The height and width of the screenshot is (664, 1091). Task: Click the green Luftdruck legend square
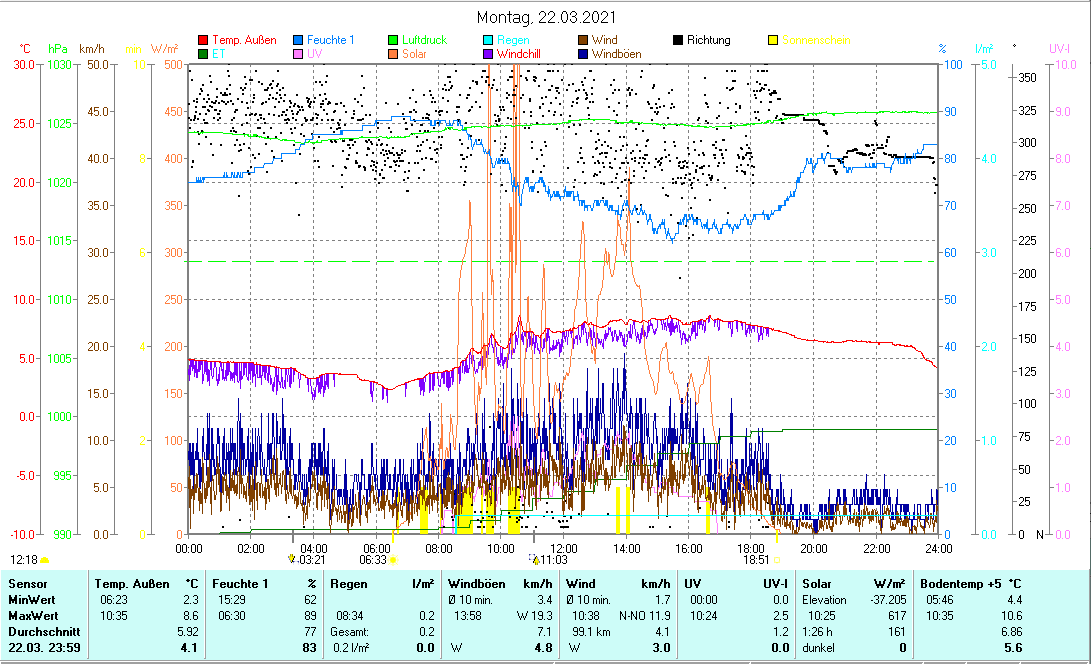(393, 40)
